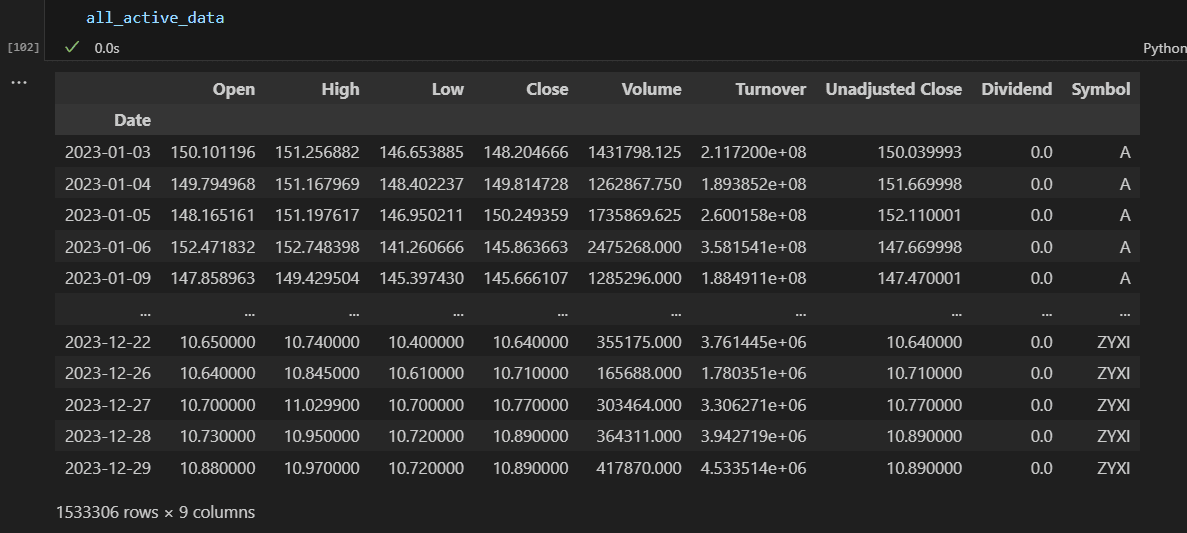Select the Open column header
The height and width of the screenshot is (533, 1187).
[234, 89]
